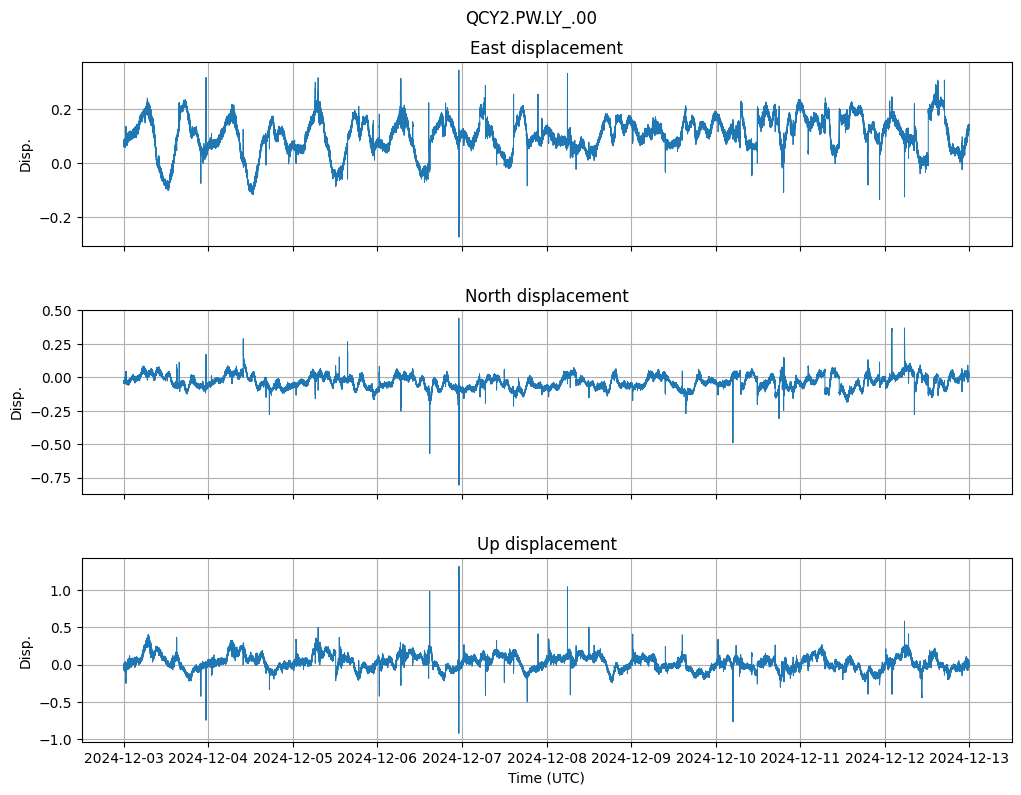
Task: Click the Time (UTC) axis label
Action: tap(546, 778)
